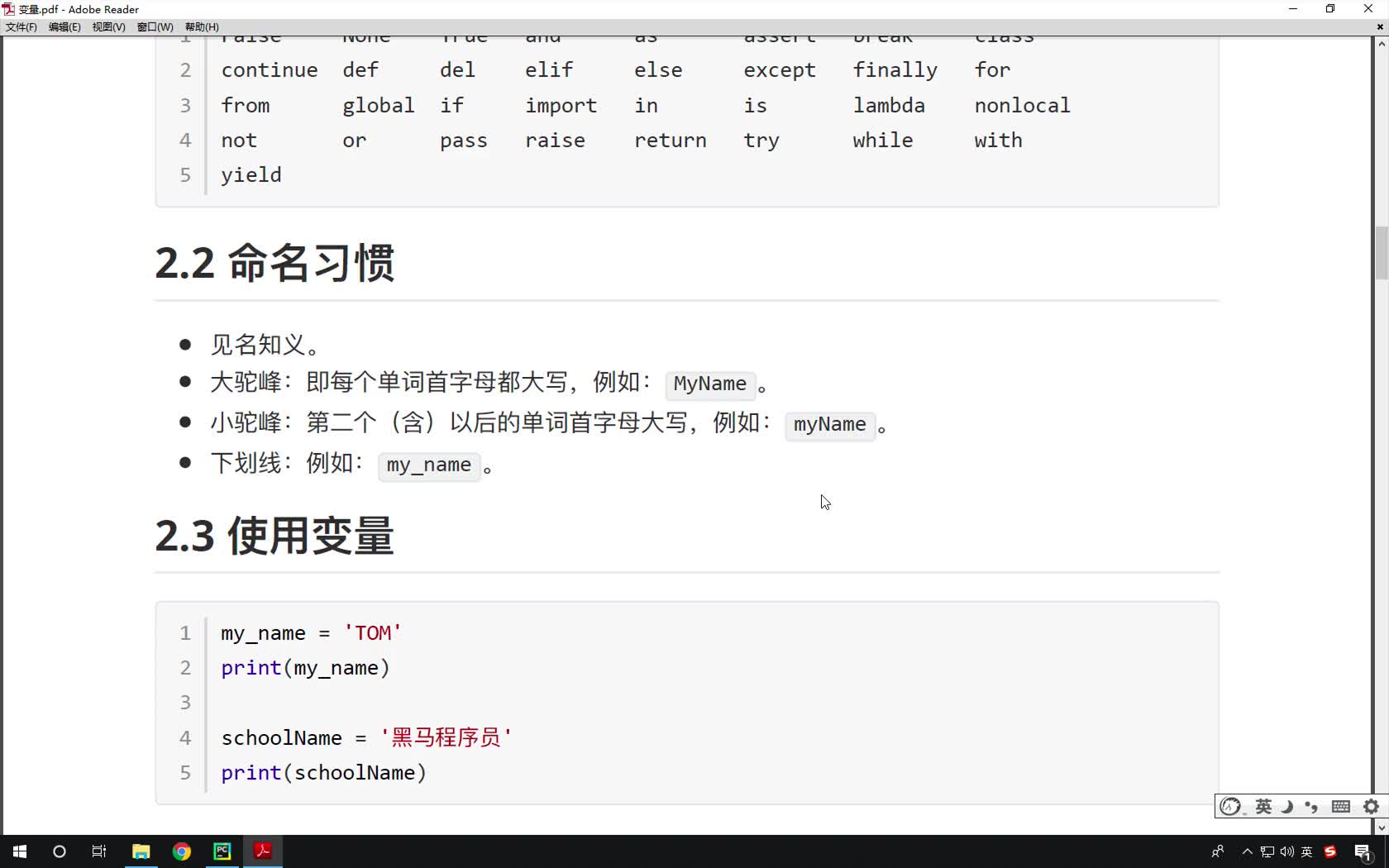Click the keyword 'global'

(x=379, y=106)
